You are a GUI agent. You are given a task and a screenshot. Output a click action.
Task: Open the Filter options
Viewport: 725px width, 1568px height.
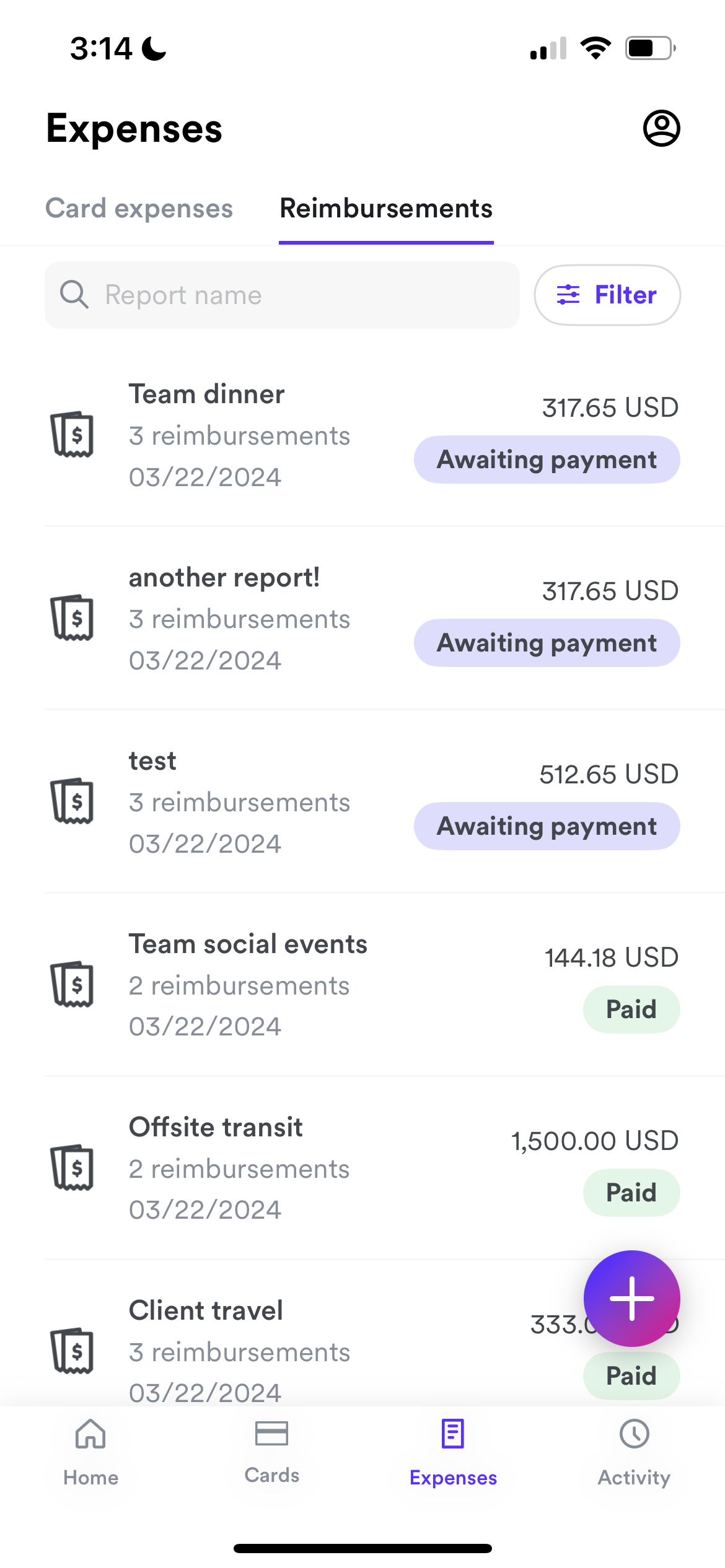(607, 295)
